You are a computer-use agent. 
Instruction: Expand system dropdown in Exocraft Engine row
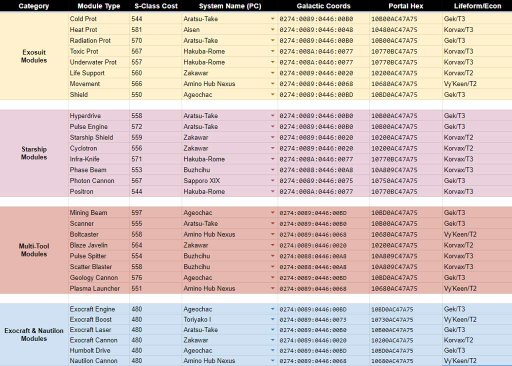pyautogui.click(x=273, y=309)
